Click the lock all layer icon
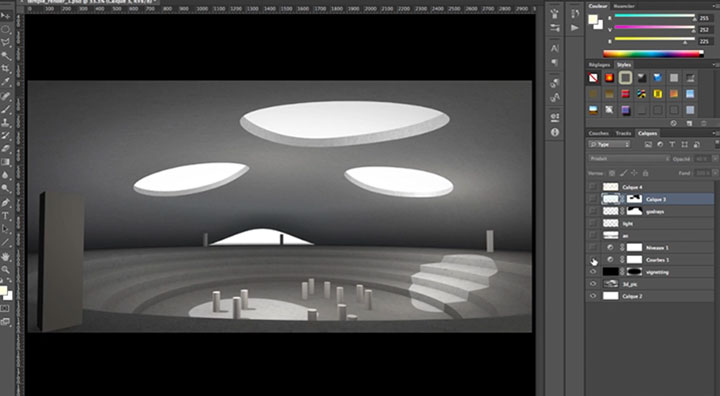The height and width of the screenshot is (396, 720). click(645, 173)
